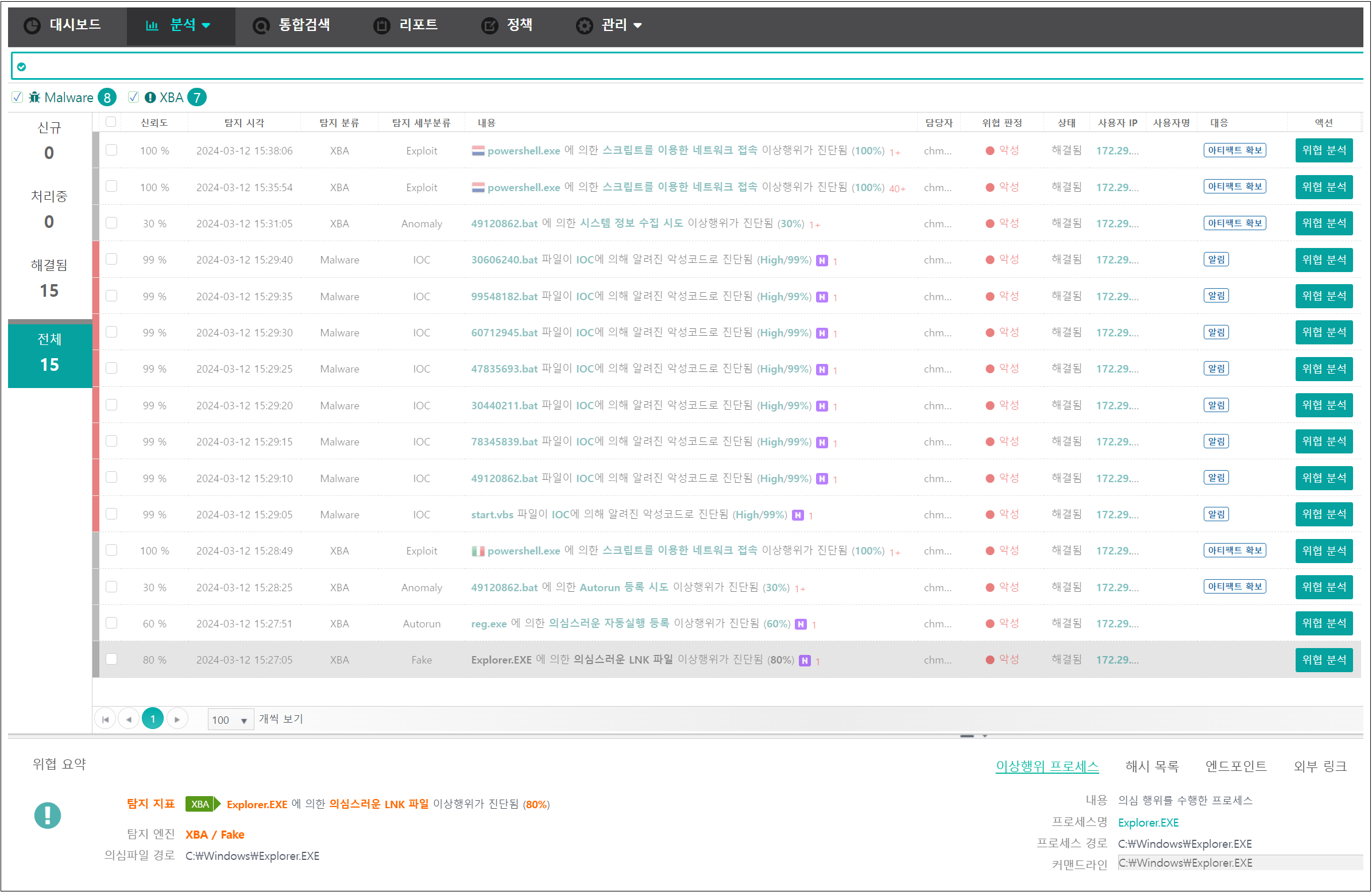Open the 관리 menu dropdown arrow
This screenshot has width=1372, height=892.
coord(637,26)
